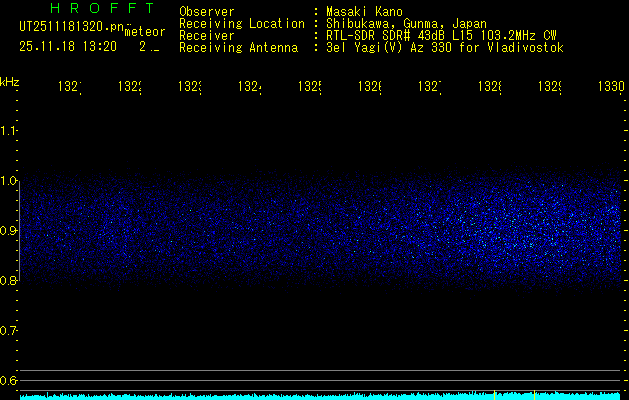Image resolution: width=629 pixels, height=400 pixels.
Task: Select the 0.6 kHz frequency axis label
Action: [9, 380]
